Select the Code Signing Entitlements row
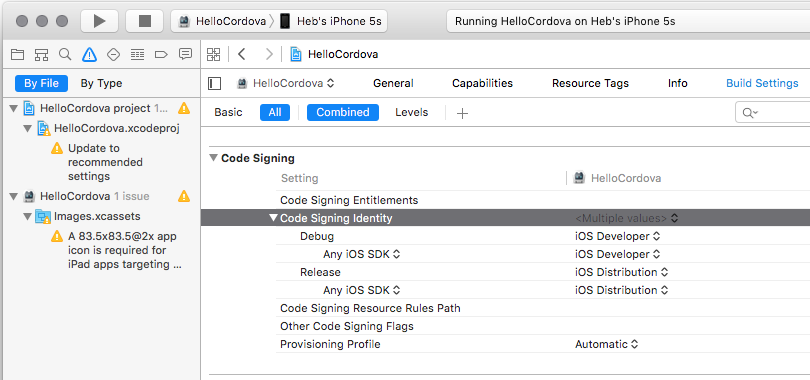The image size is (810, 380). (x=542, y=200)
